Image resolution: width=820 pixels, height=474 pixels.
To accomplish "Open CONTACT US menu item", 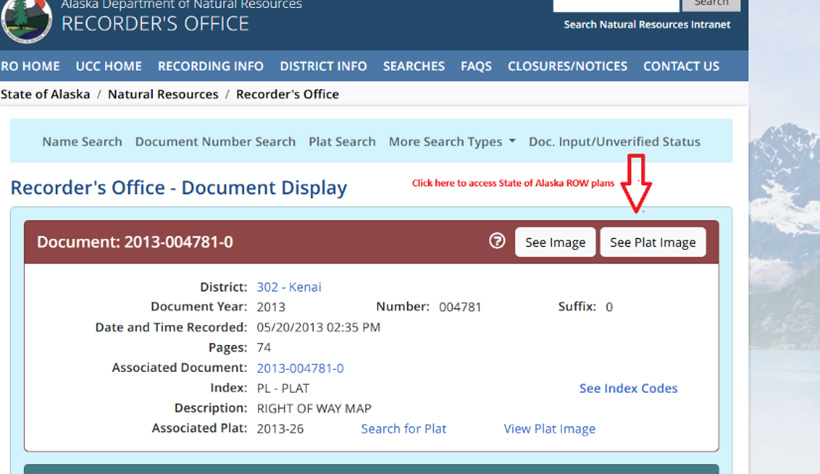I will click(681, 66).
